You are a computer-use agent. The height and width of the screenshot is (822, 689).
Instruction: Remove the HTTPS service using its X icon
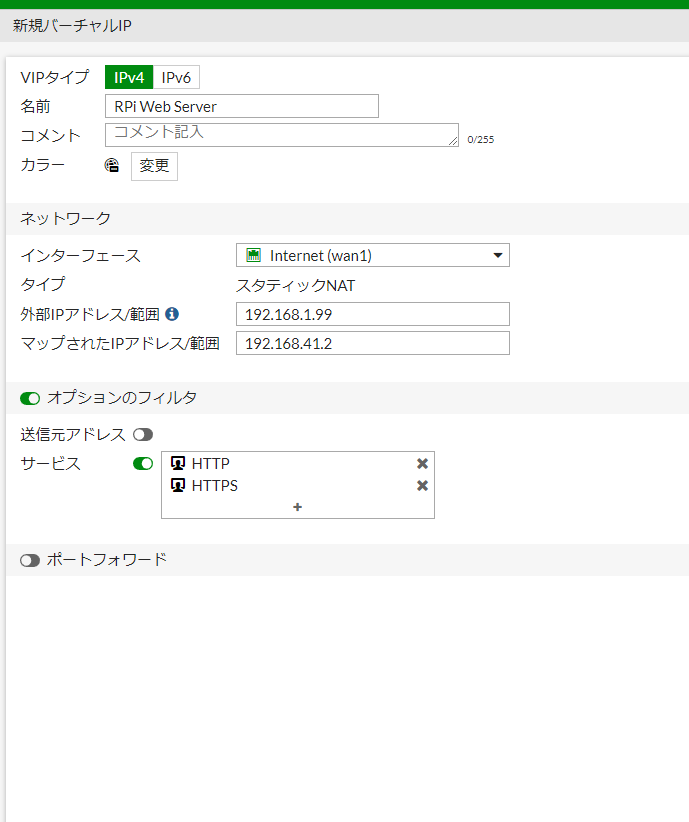coord(422,485)
